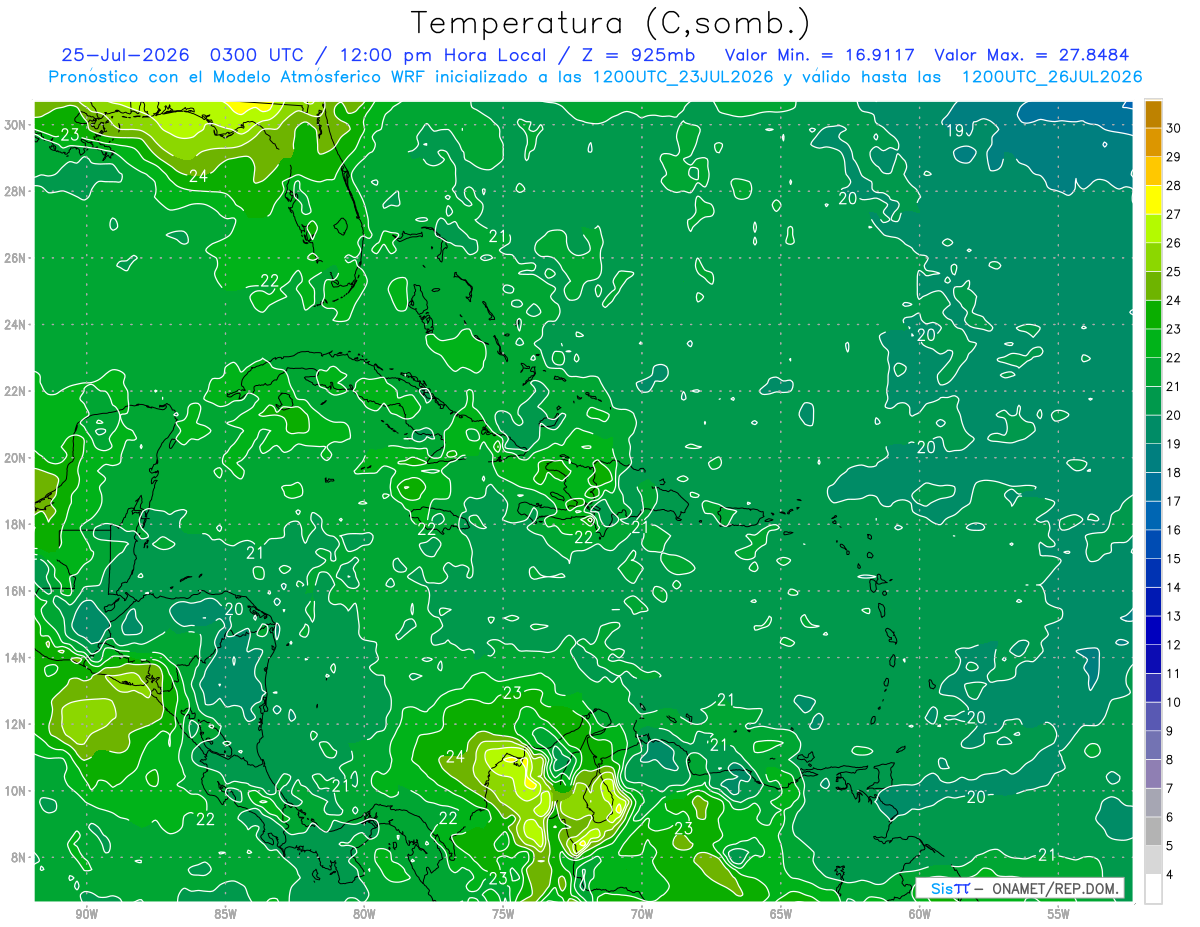Click the gray colorbar segment between 5 and 6
Screen dimensions: 1200x927
1153,831
